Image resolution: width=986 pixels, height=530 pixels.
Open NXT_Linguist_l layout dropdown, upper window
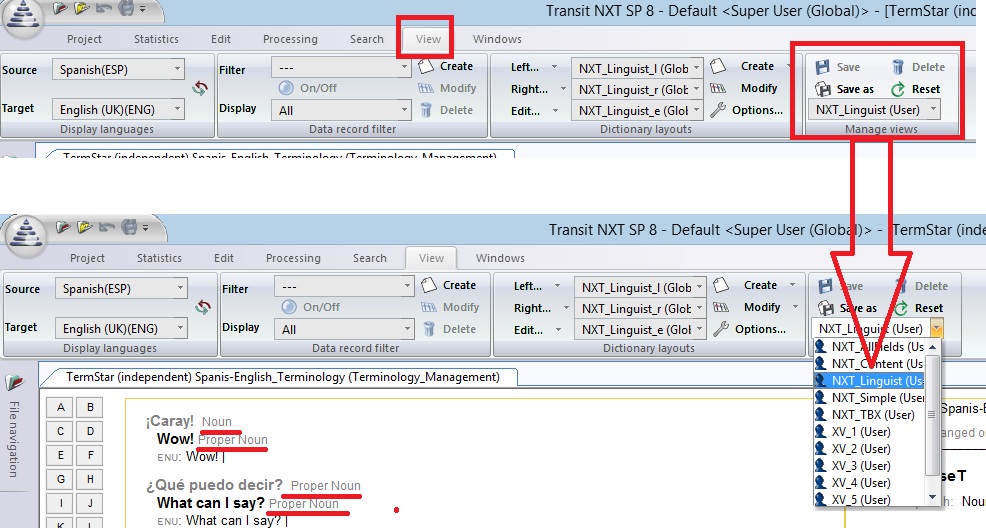pos(696,68)
